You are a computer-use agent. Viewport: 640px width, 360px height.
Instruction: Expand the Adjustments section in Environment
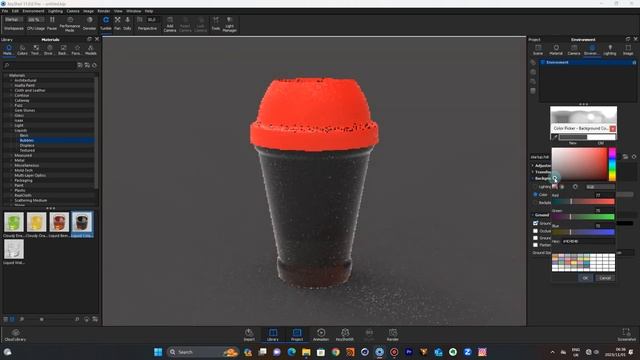point(533,166)
